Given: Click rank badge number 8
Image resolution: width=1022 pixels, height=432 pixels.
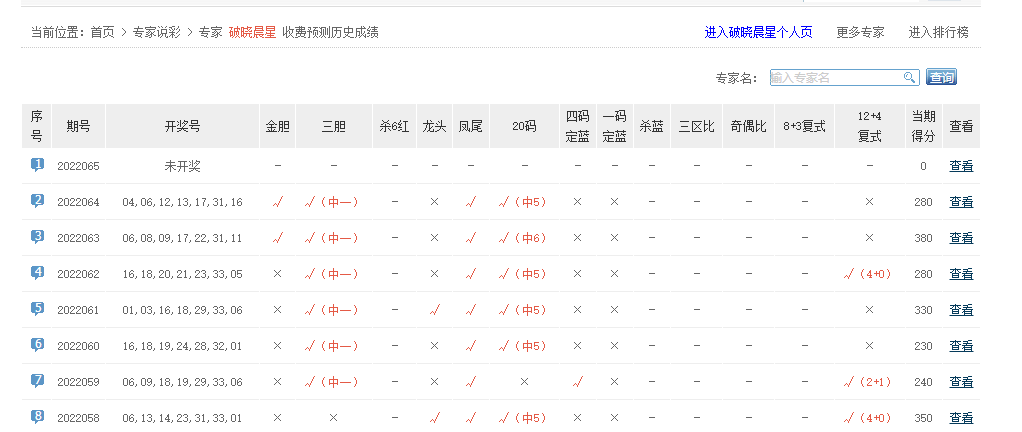Looking at the screenshot, I should coord(37,416).
